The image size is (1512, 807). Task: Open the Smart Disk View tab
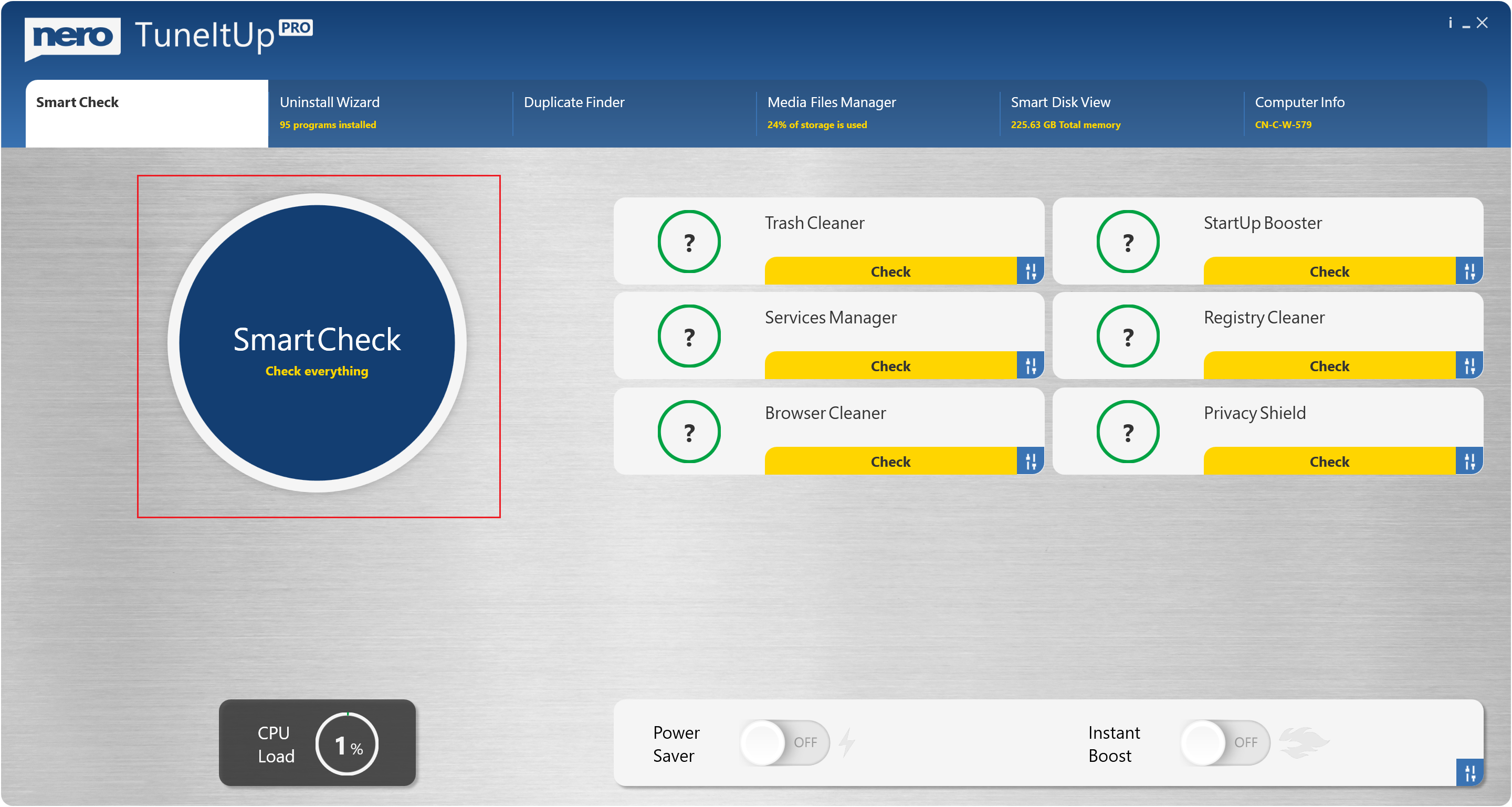click(x=1122, y=113)
